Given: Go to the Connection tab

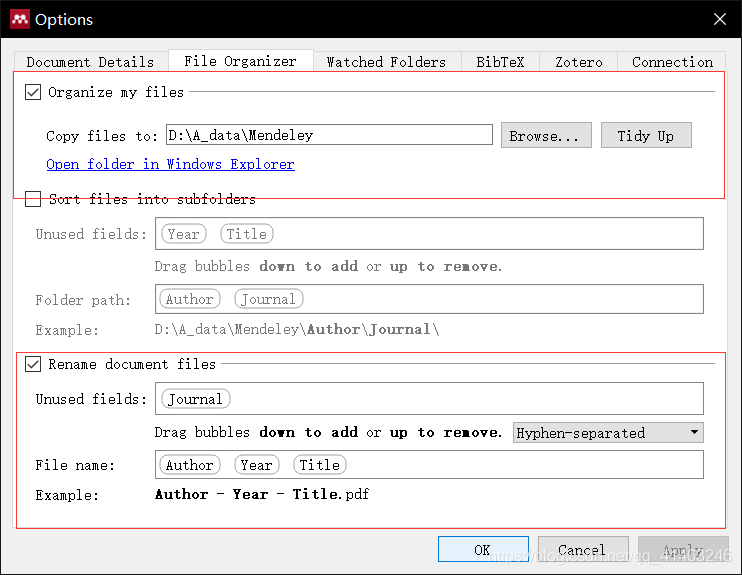Looking at the screenshot, I should coord(672,62).
